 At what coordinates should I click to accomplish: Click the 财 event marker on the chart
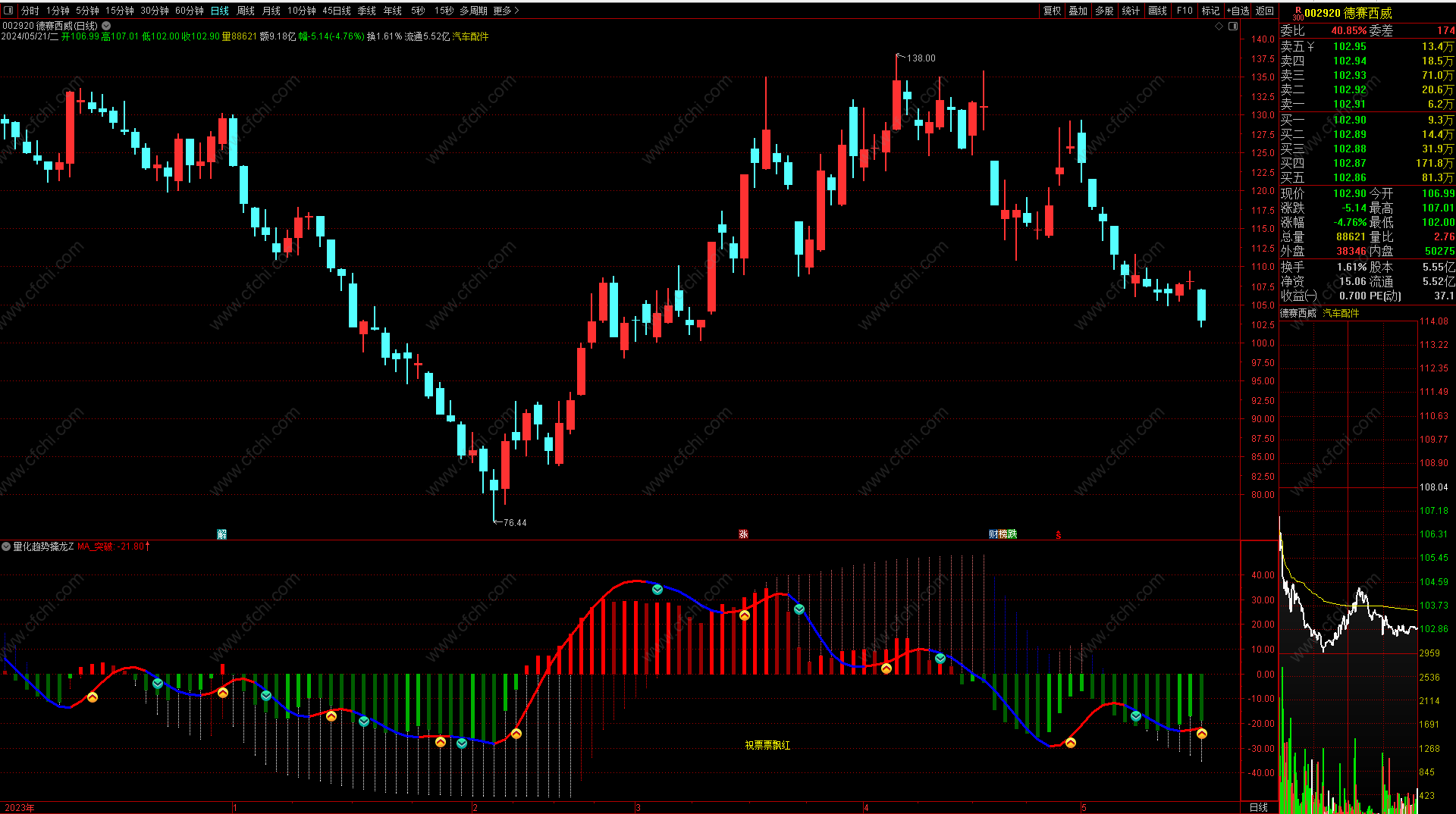coord(993,534)
